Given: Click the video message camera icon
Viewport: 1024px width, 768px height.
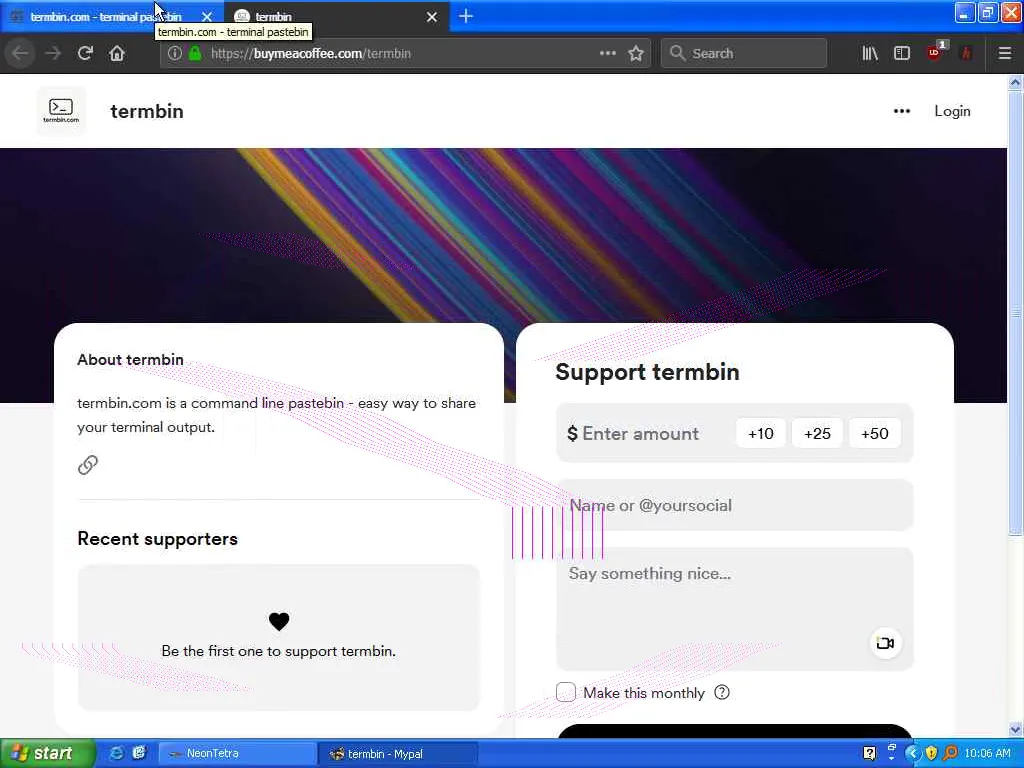Looking at the screenshot, I should 886,643.
